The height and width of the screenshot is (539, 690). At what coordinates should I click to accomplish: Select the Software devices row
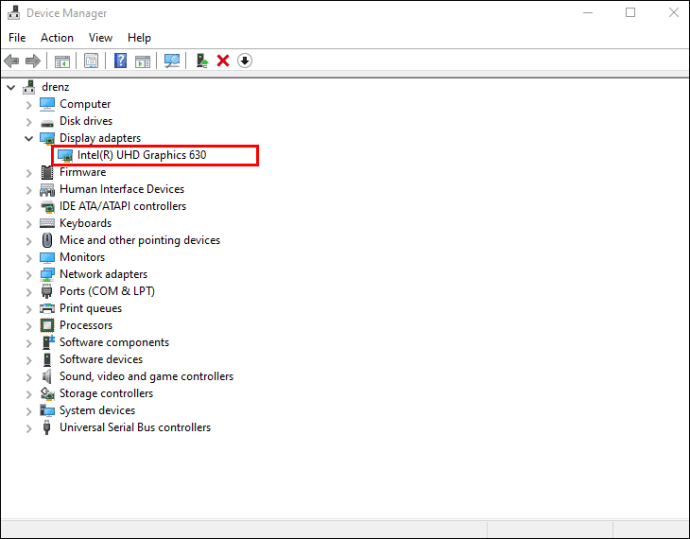tap(101, 359)
